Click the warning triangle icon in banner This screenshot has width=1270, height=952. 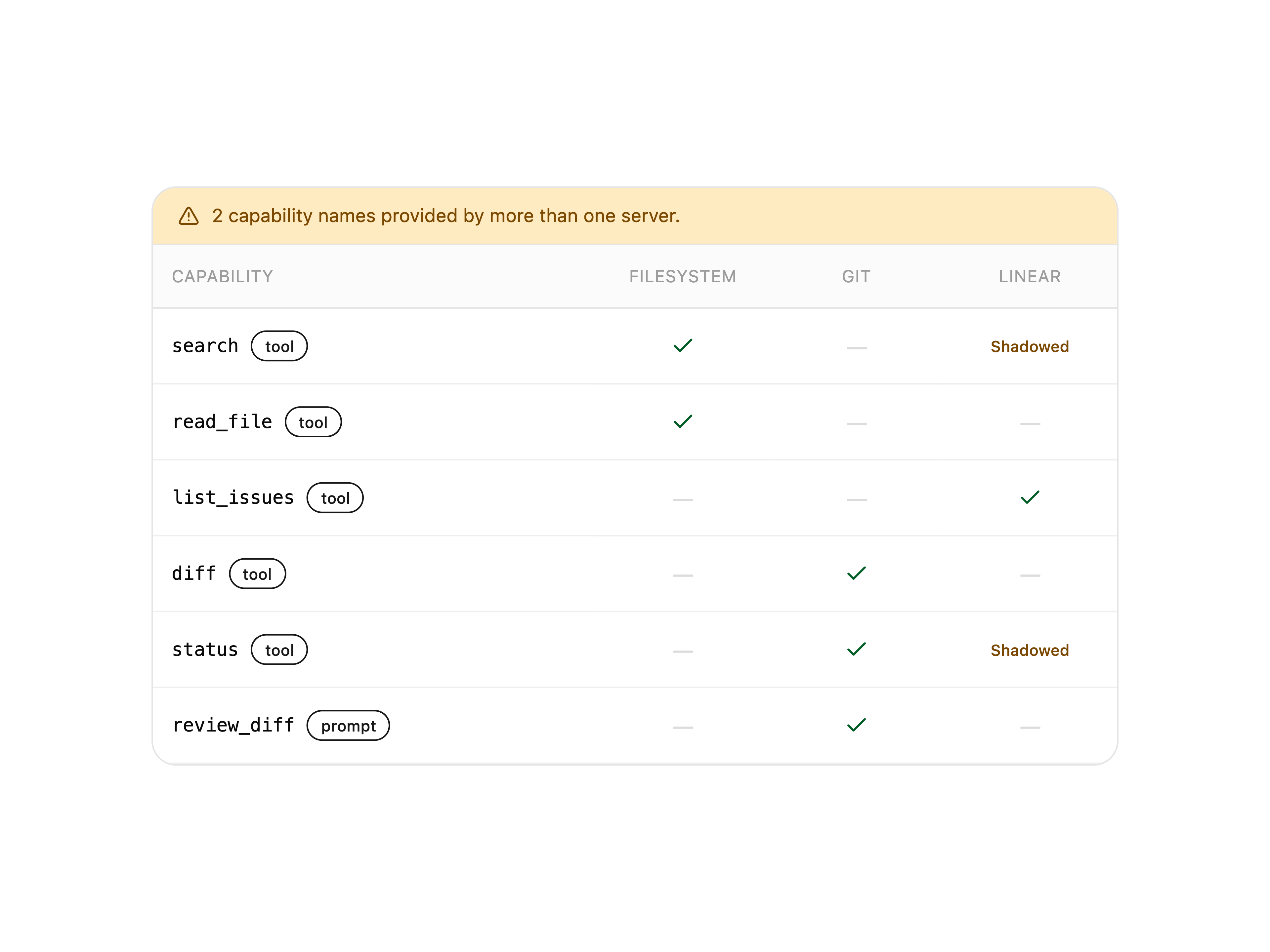pyautogui.click(x=188, y=216)
